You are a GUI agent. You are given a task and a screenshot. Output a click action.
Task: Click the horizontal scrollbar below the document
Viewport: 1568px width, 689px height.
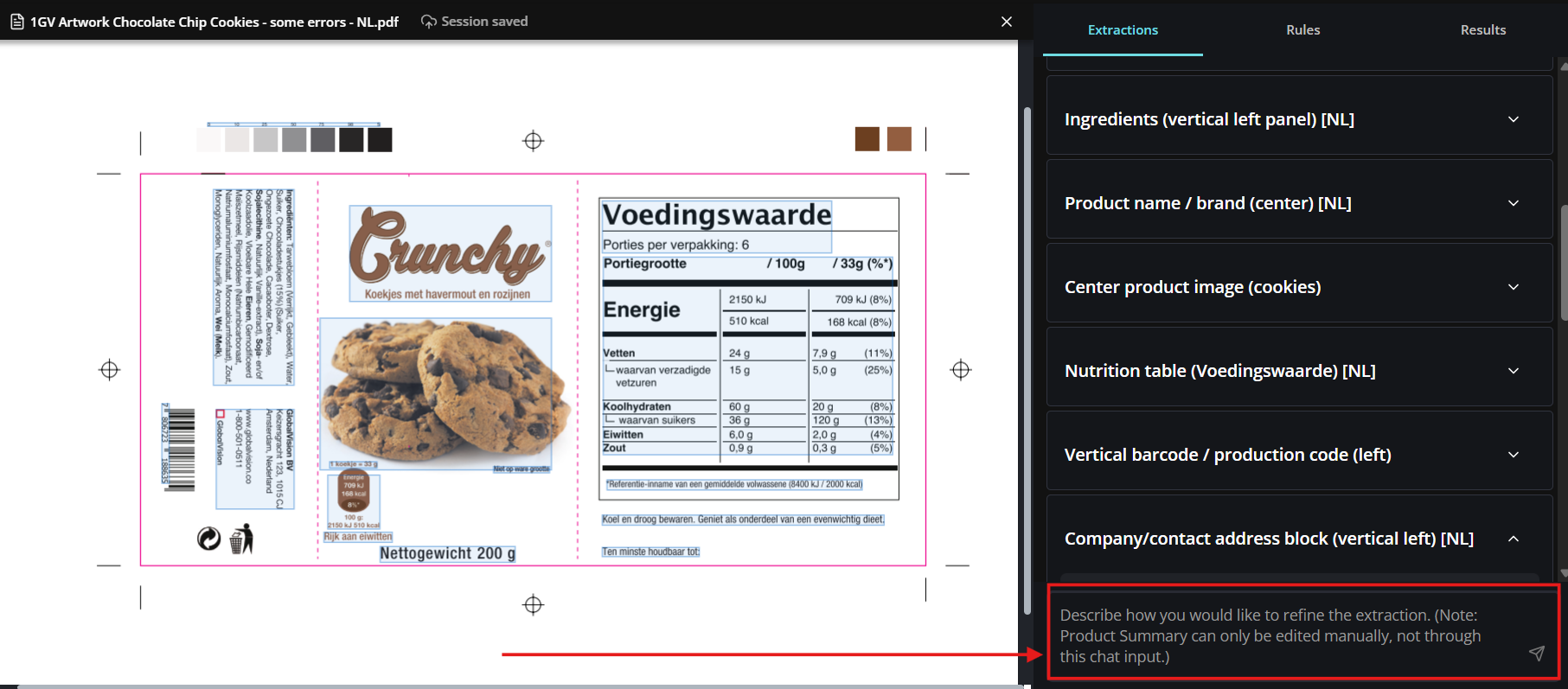[x=519, y=686]
